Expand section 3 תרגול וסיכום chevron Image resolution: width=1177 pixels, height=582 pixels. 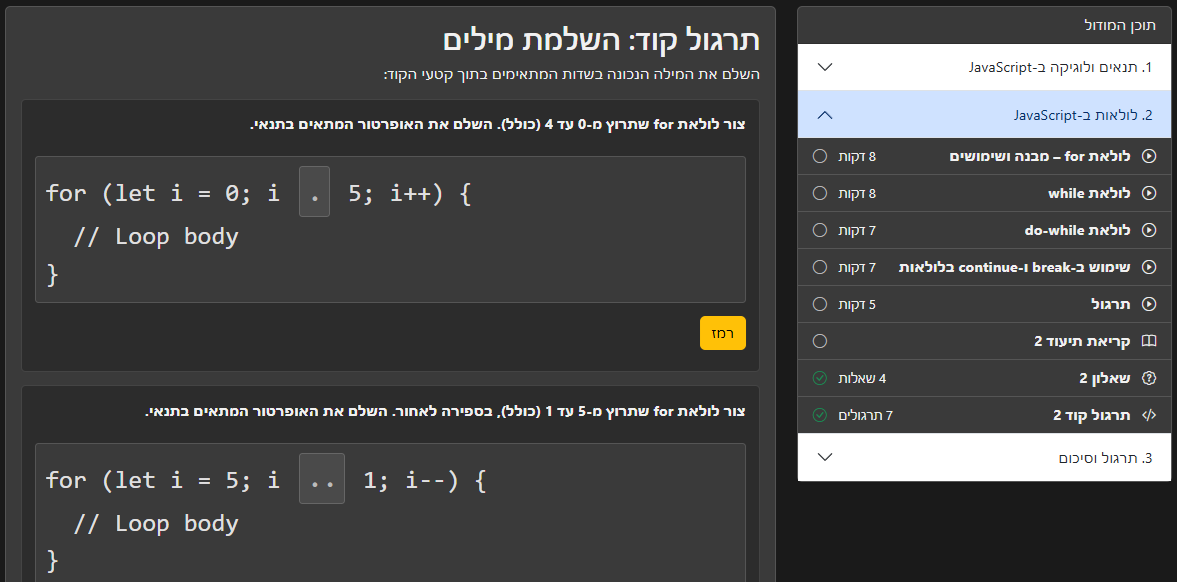[824, 457]
